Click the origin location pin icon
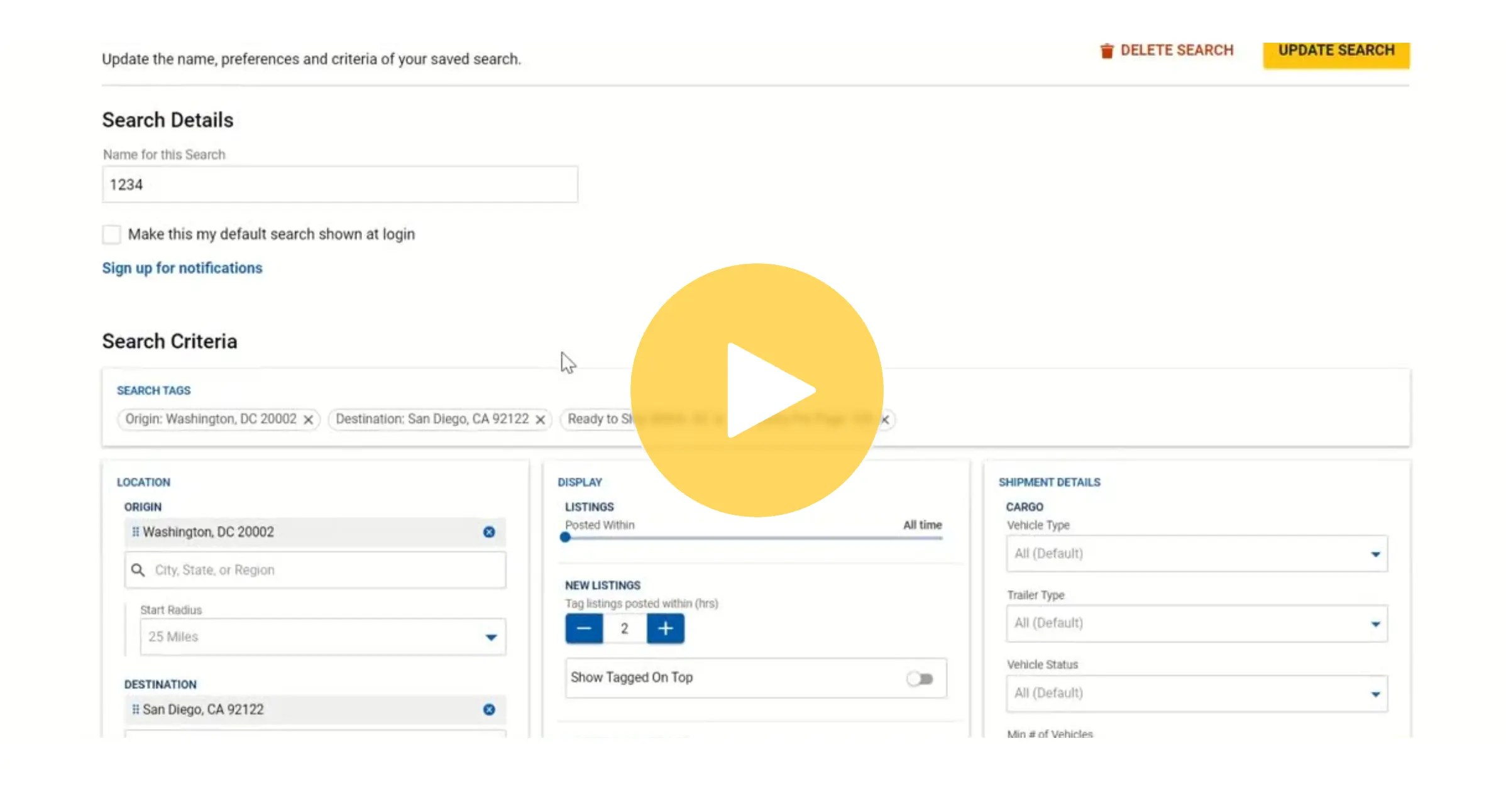This screenshot has height=812, width=1506. tap(134, 531)
